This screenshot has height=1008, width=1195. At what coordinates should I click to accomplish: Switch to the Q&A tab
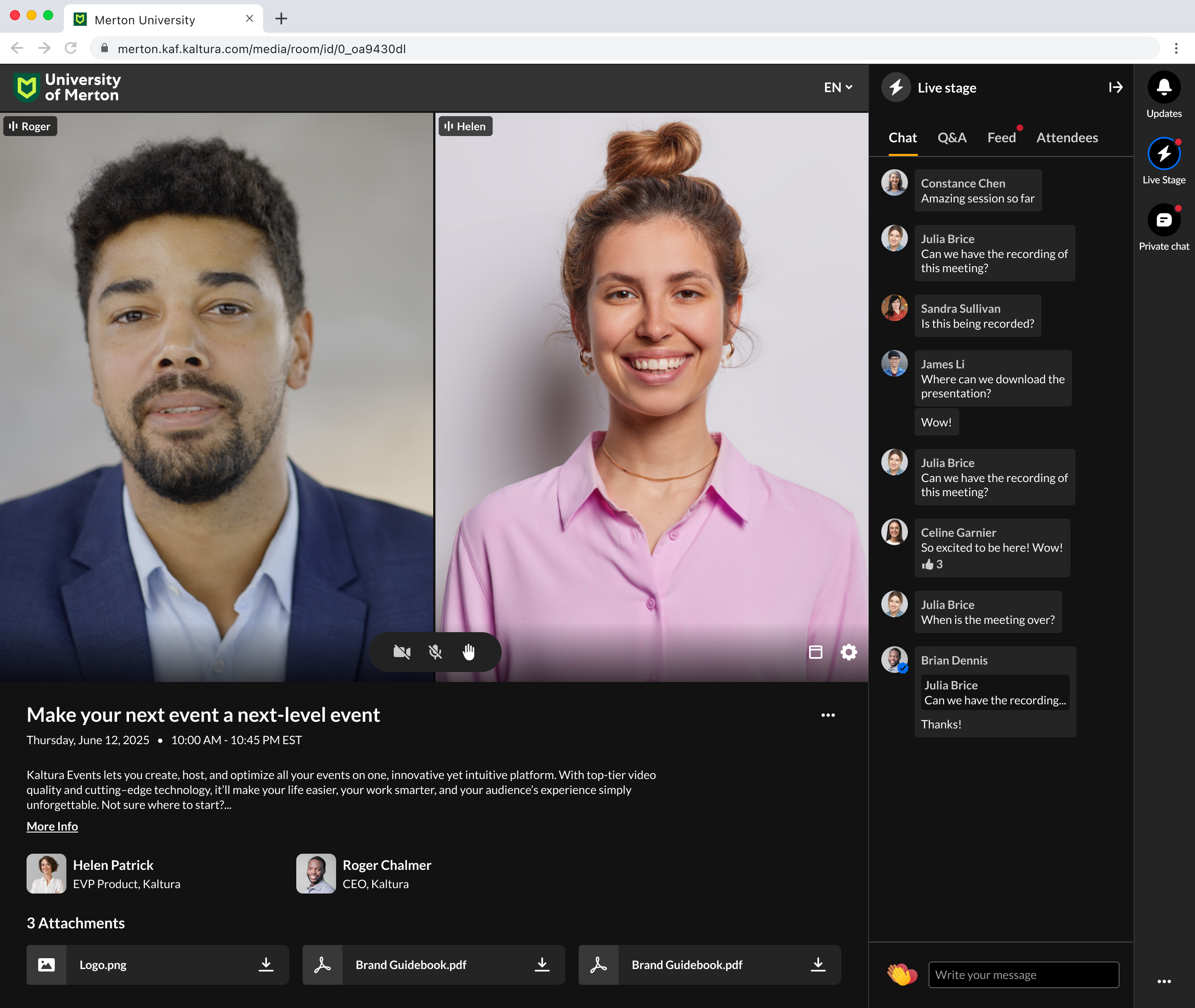(x=951, y=138)
